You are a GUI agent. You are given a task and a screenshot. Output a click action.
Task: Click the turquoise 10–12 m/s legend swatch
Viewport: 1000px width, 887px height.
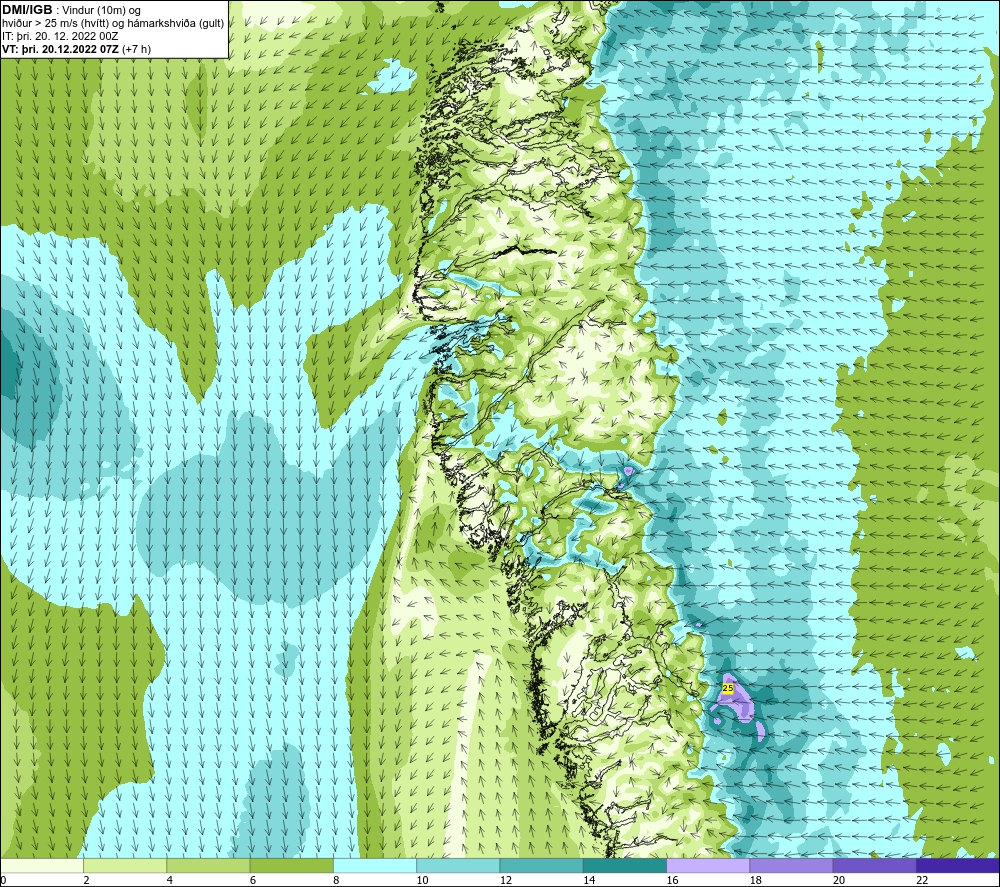[x=458, y=865]
